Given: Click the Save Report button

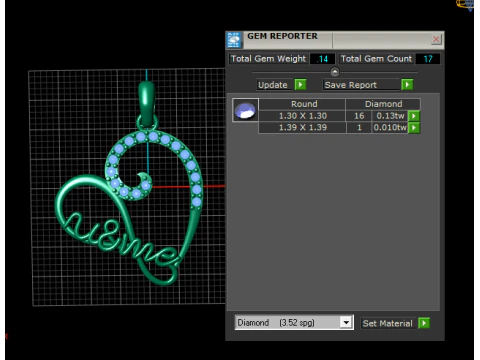Looking at the screenshot, I should tap(361, 85).
